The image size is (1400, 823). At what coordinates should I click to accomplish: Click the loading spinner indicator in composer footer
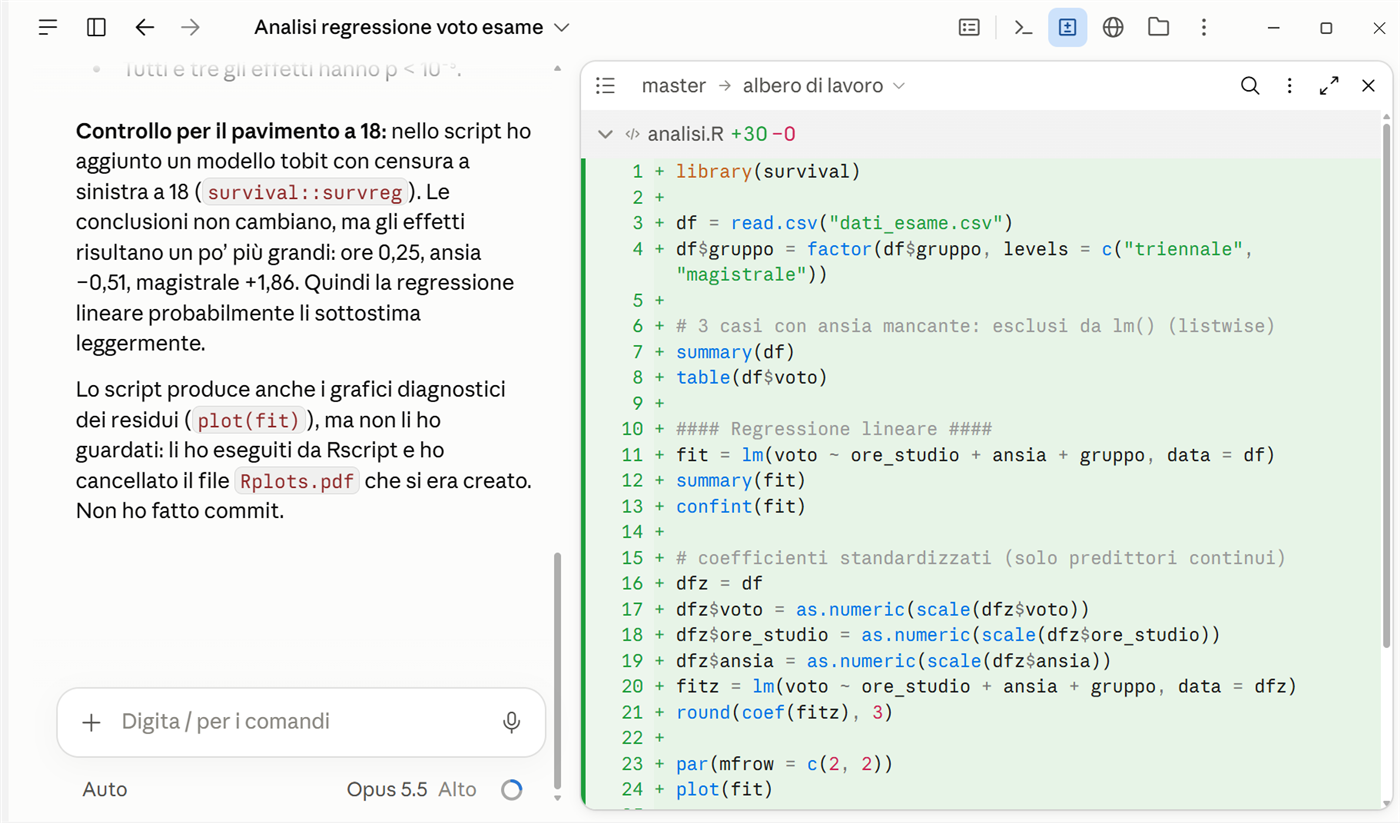click(x=512, y=790)
